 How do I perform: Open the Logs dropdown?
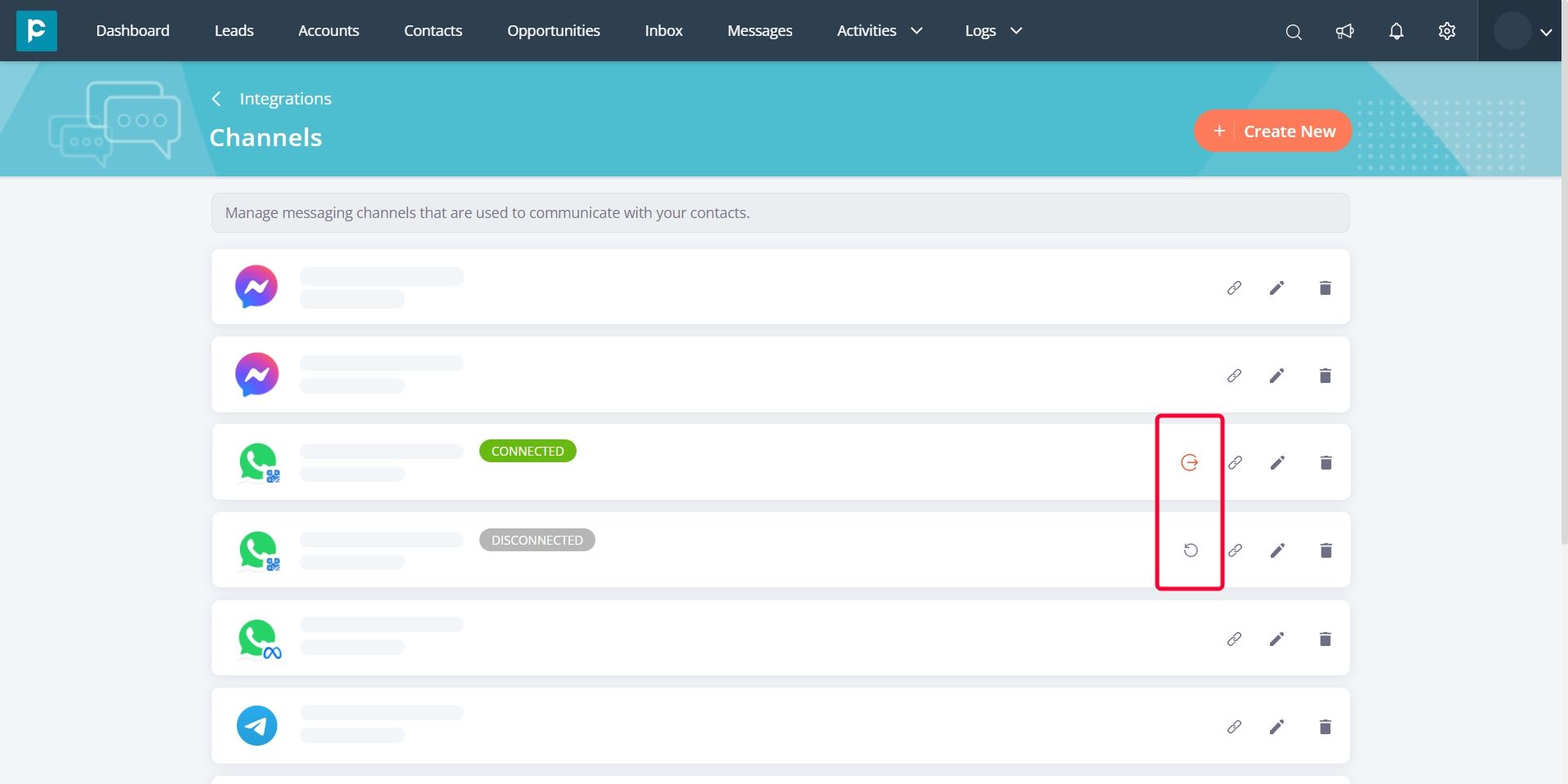point(992,31)
